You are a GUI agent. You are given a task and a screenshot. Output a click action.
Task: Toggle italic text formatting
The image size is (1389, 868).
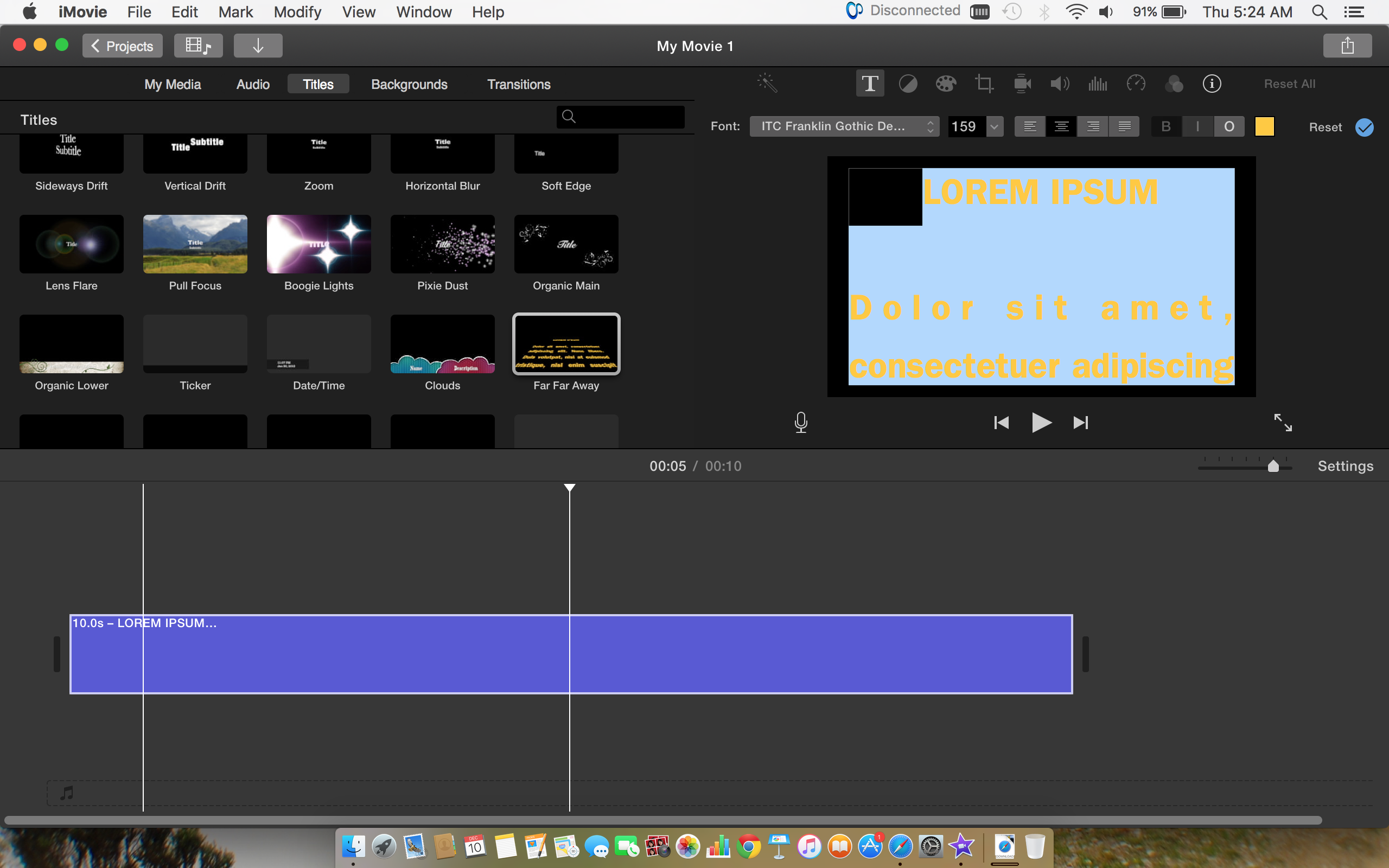coord(1197,126)
